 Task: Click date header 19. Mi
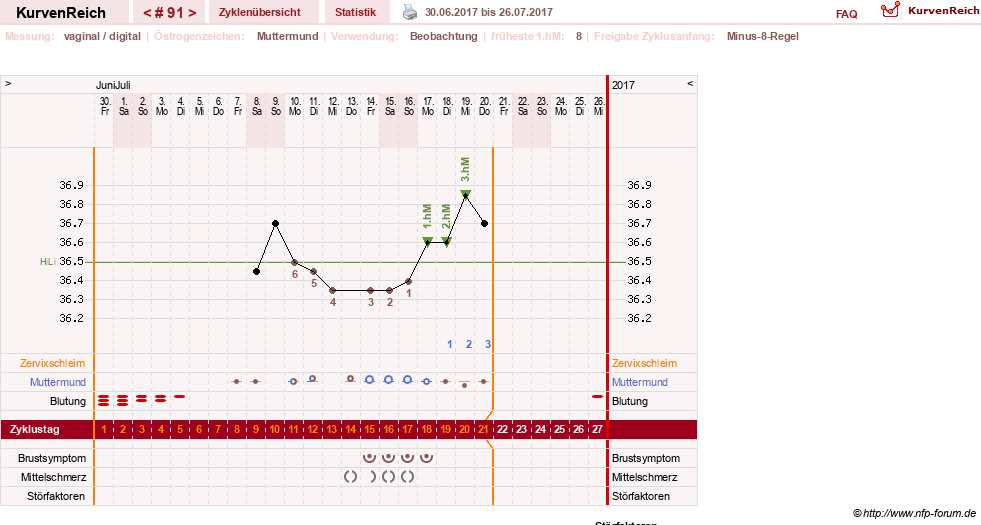466,106
